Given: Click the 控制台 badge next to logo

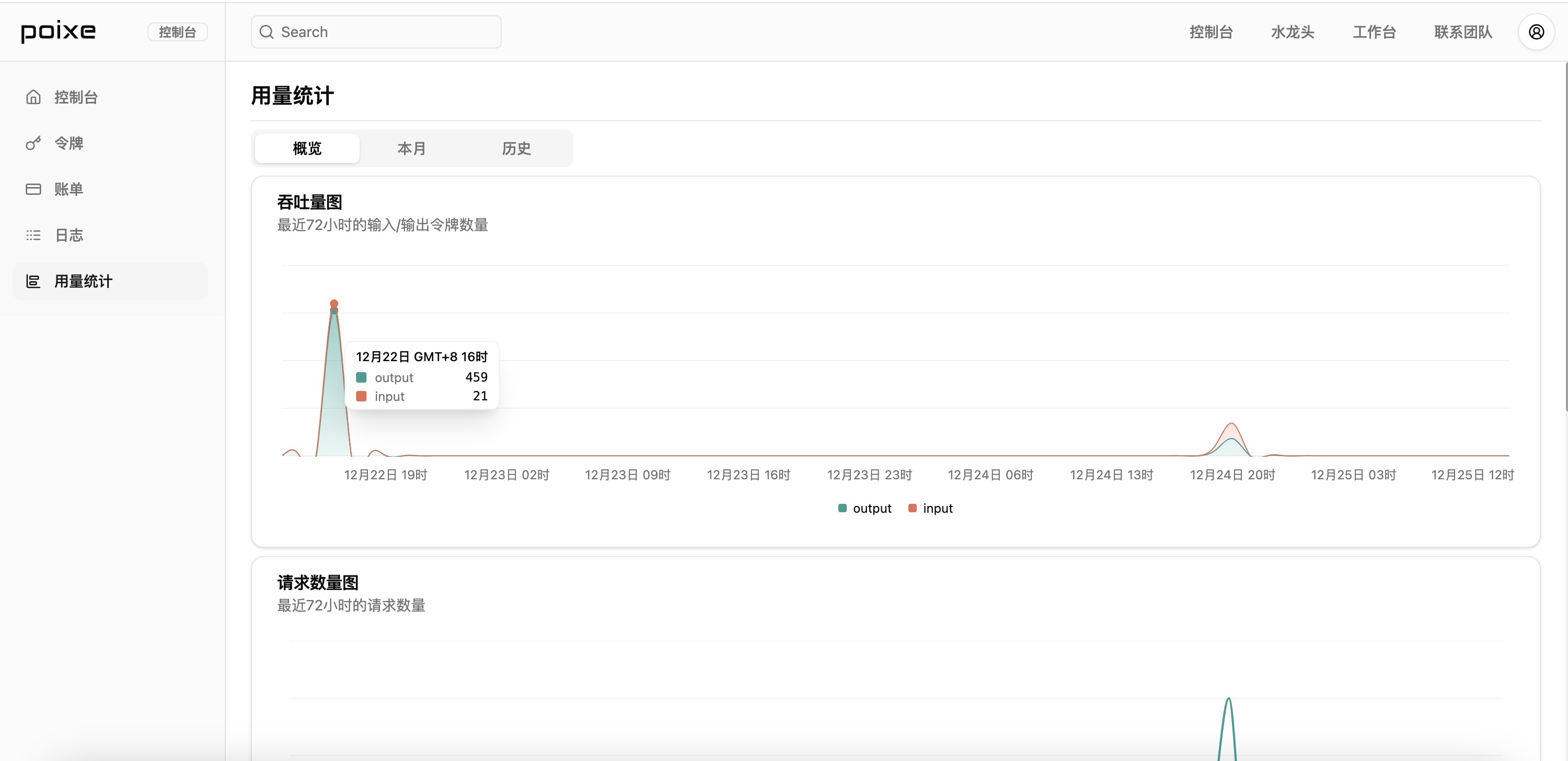Looking at the screenshot, I should [x=177, y=32].
